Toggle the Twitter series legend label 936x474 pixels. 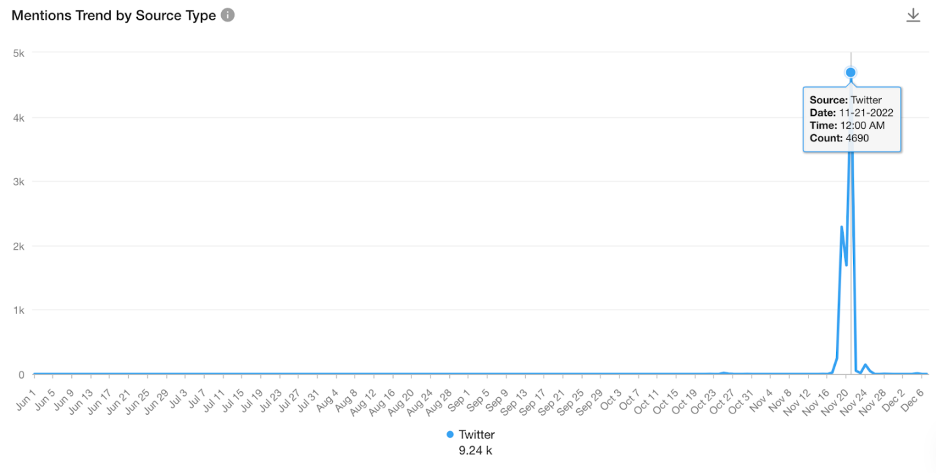(x=476, y=435)
